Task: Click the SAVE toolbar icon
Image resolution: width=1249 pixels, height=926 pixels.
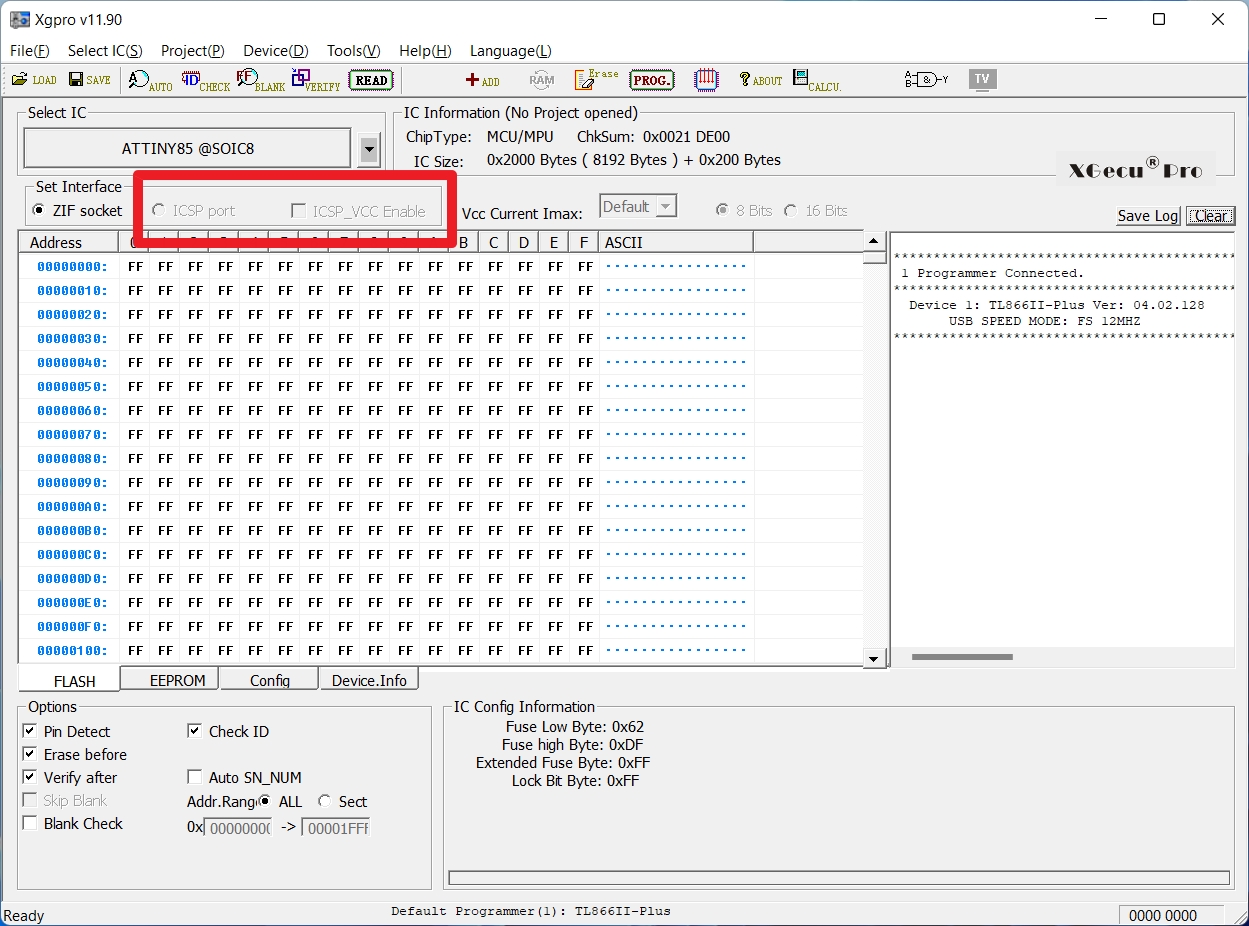Action: [x=90, y=80]
